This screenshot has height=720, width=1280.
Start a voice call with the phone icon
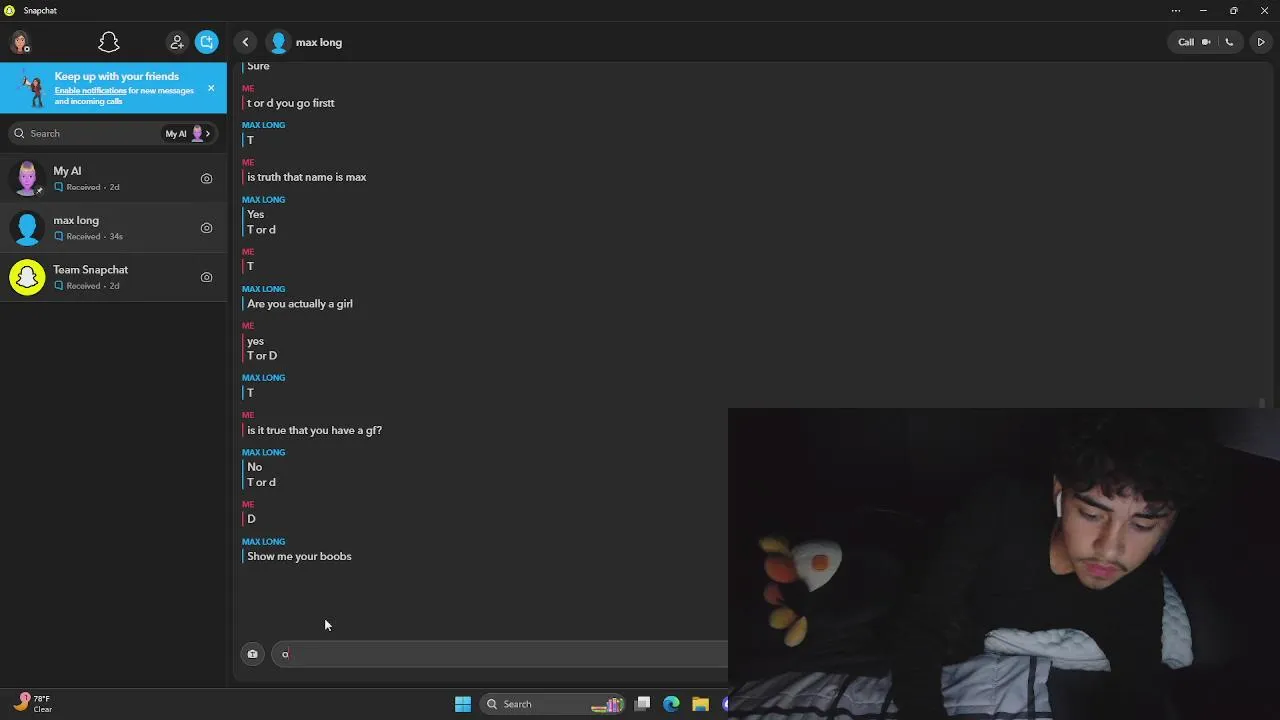(x=1229, y=42)
